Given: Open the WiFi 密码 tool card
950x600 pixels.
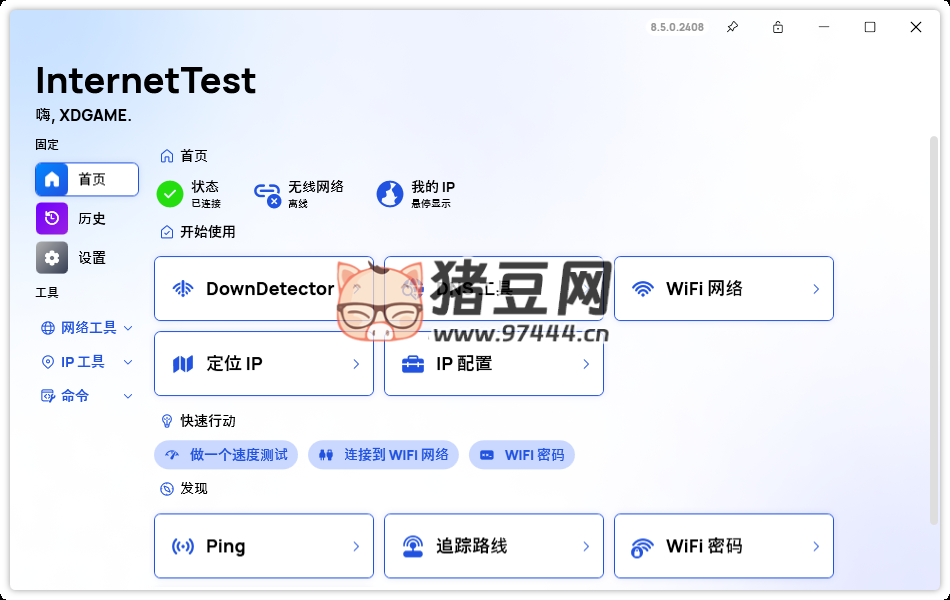Looking at the screenshot, I should (723, 546).
